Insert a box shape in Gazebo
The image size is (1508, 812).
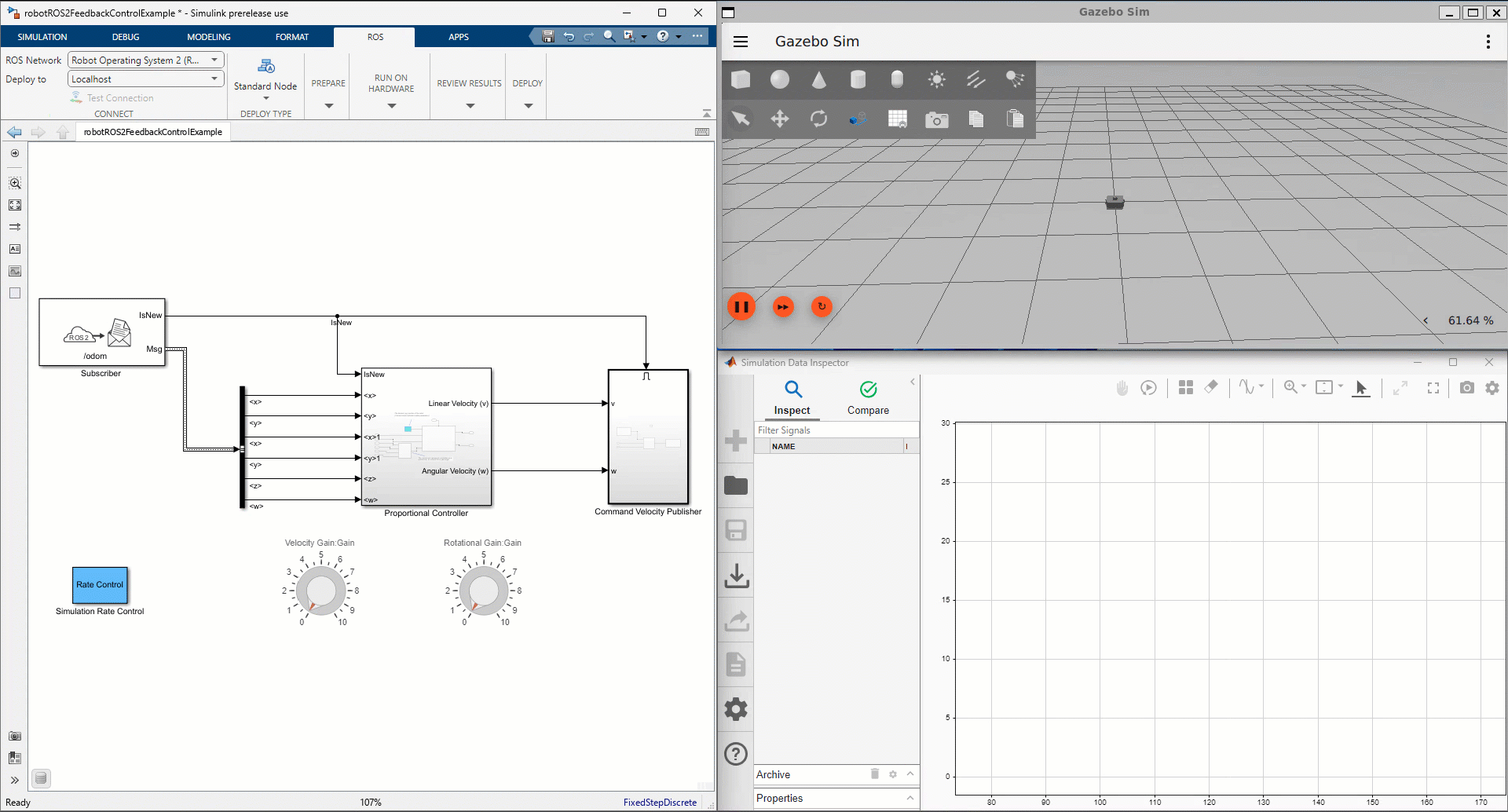point(741,79)
